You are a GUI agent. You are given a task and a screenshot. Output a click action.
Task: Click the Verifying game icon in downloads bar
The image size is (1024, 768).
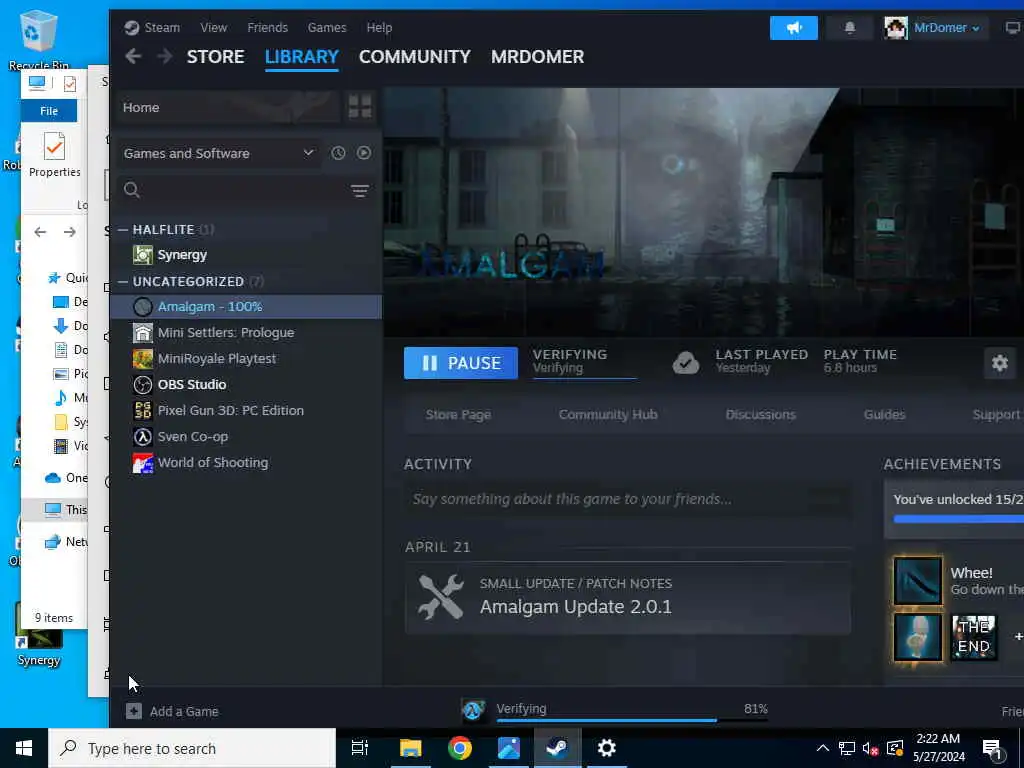pyautogui.click(x=473, y=710)
